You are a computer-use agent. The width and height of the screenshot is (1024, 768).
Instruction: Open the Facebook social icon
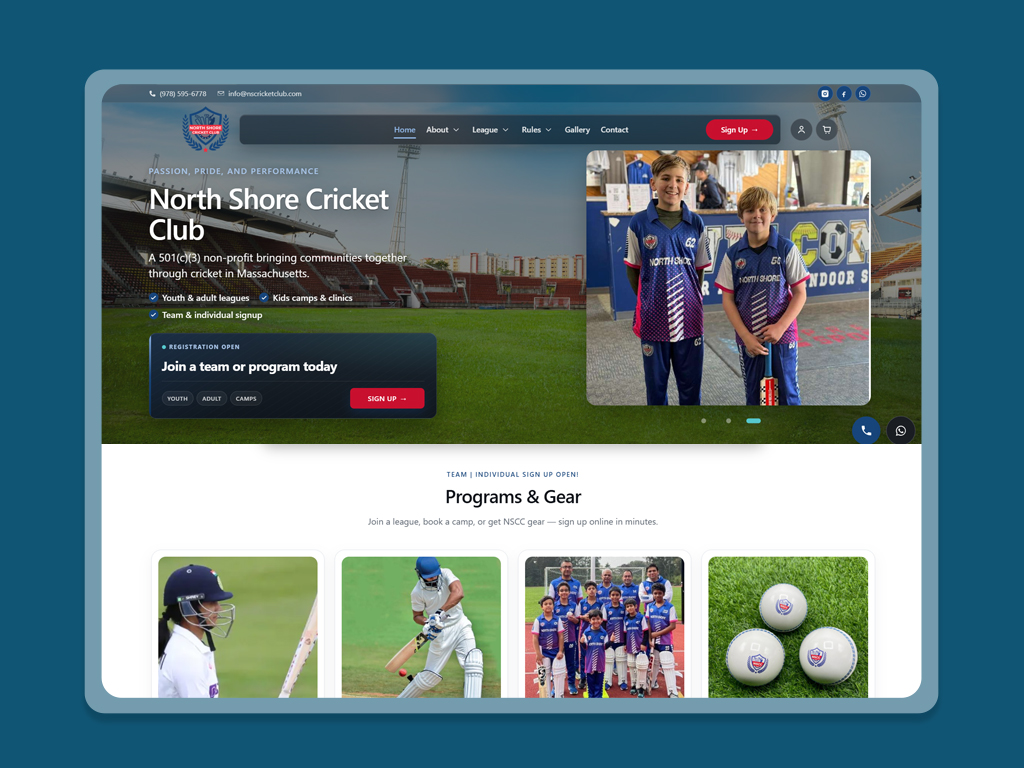[x=844, y=93]
